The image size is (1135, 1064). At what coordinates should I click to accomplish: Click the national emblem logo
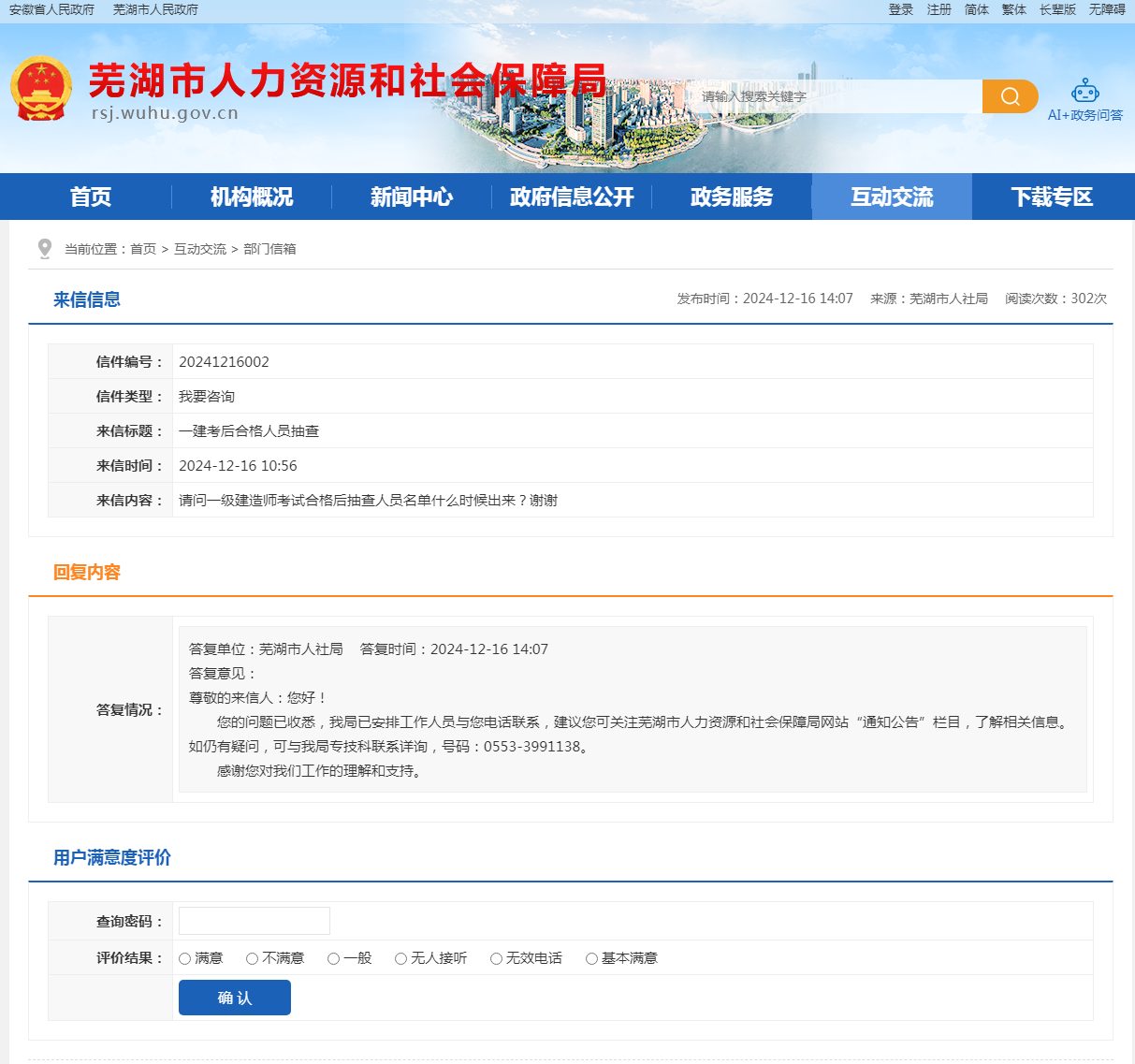pyautogui.click(x=41, y=90)
